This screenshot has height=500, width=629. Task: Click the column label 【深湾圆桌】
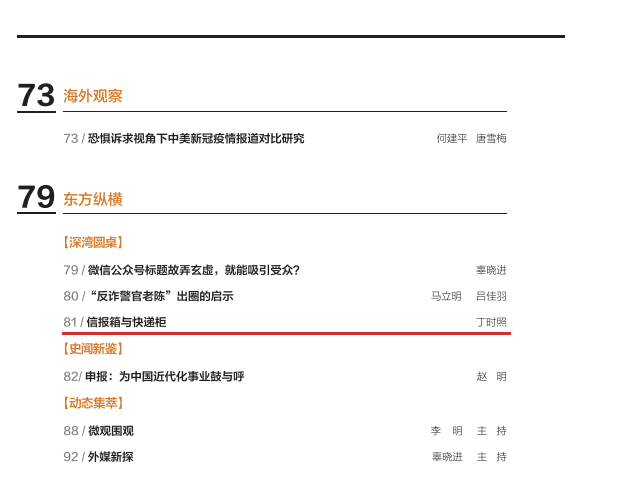(x=93, y=242)
